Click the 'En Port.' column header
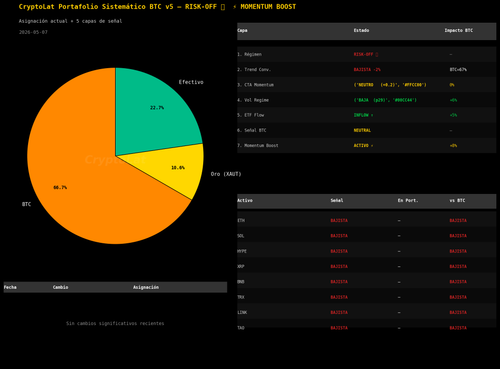 pos(408,200)
